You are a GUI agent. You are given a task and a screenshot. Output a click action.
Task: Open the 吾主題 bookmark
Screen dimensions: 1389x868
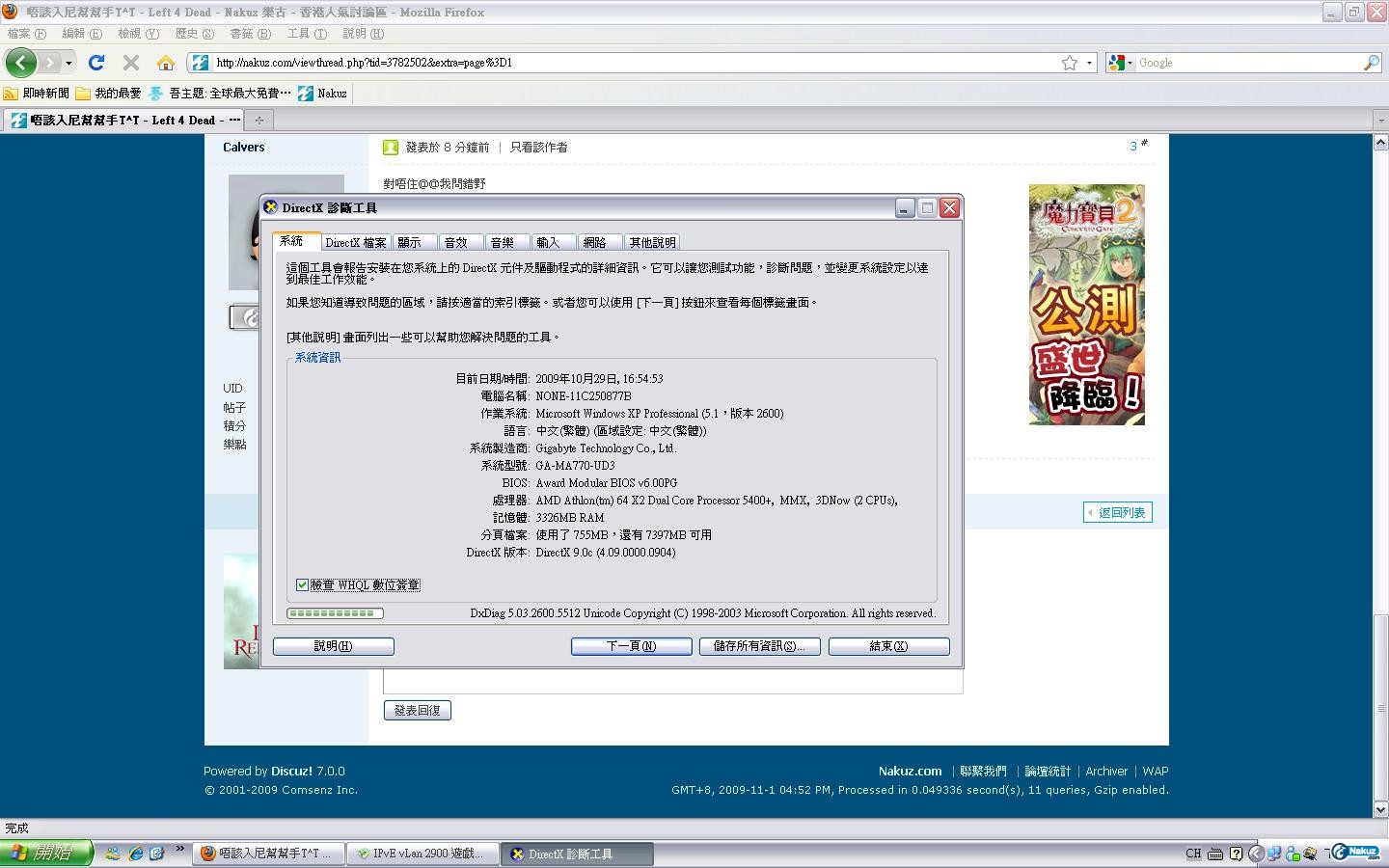220,94
